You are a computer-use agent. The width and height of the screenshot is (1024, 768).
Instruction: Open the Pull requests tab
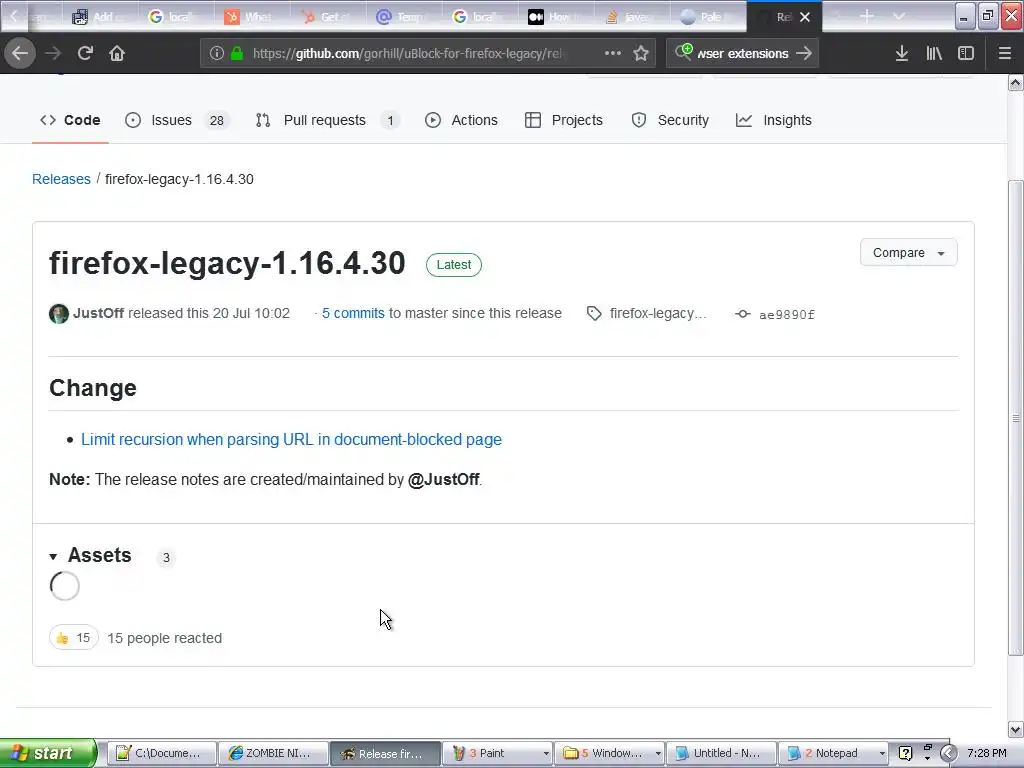[328, 120]
